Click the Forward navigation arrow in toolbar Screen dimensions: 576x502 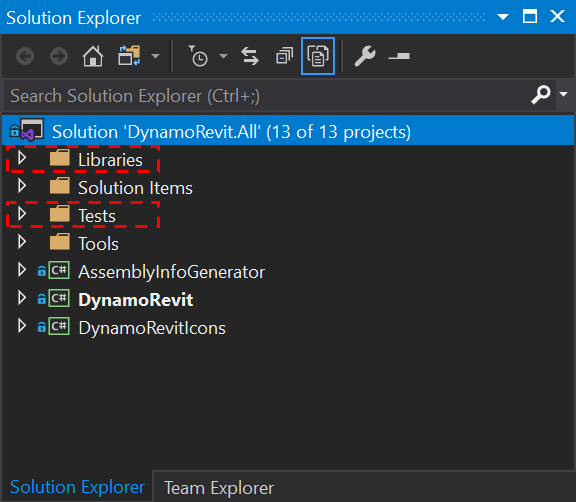59,56
